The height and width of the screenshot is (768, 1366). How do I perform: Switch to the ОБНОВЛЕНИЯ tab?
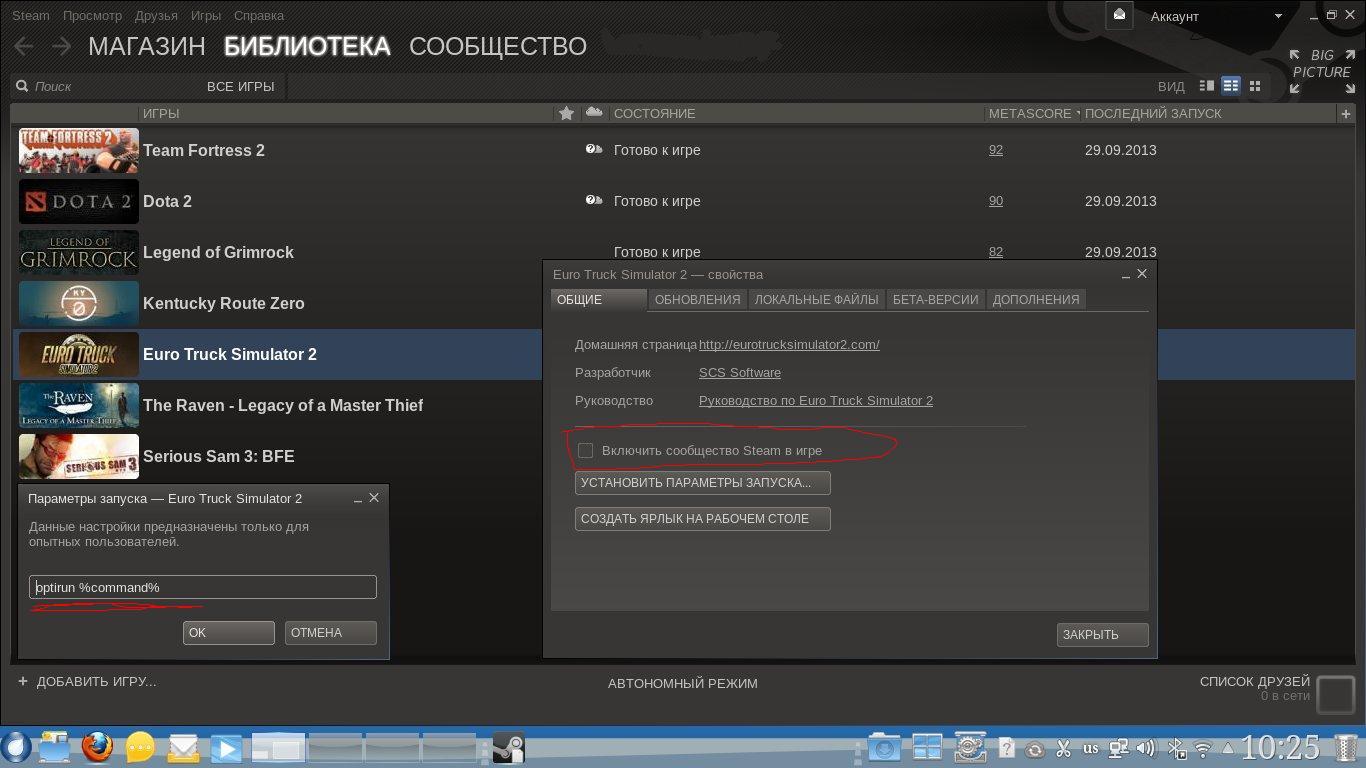[697, 299]
